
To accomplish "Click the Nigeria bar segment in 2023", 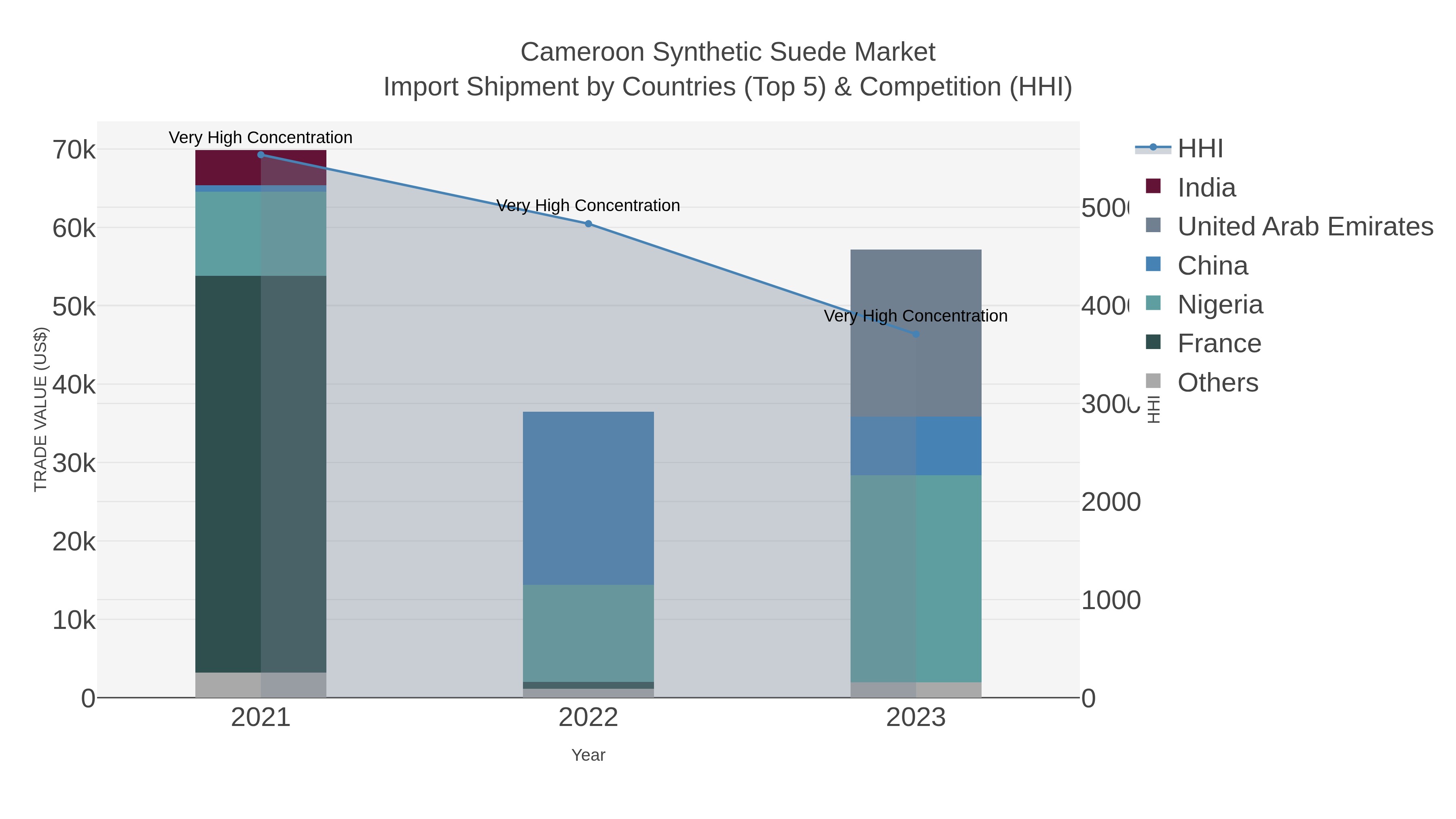I will [x=916, y=579].
